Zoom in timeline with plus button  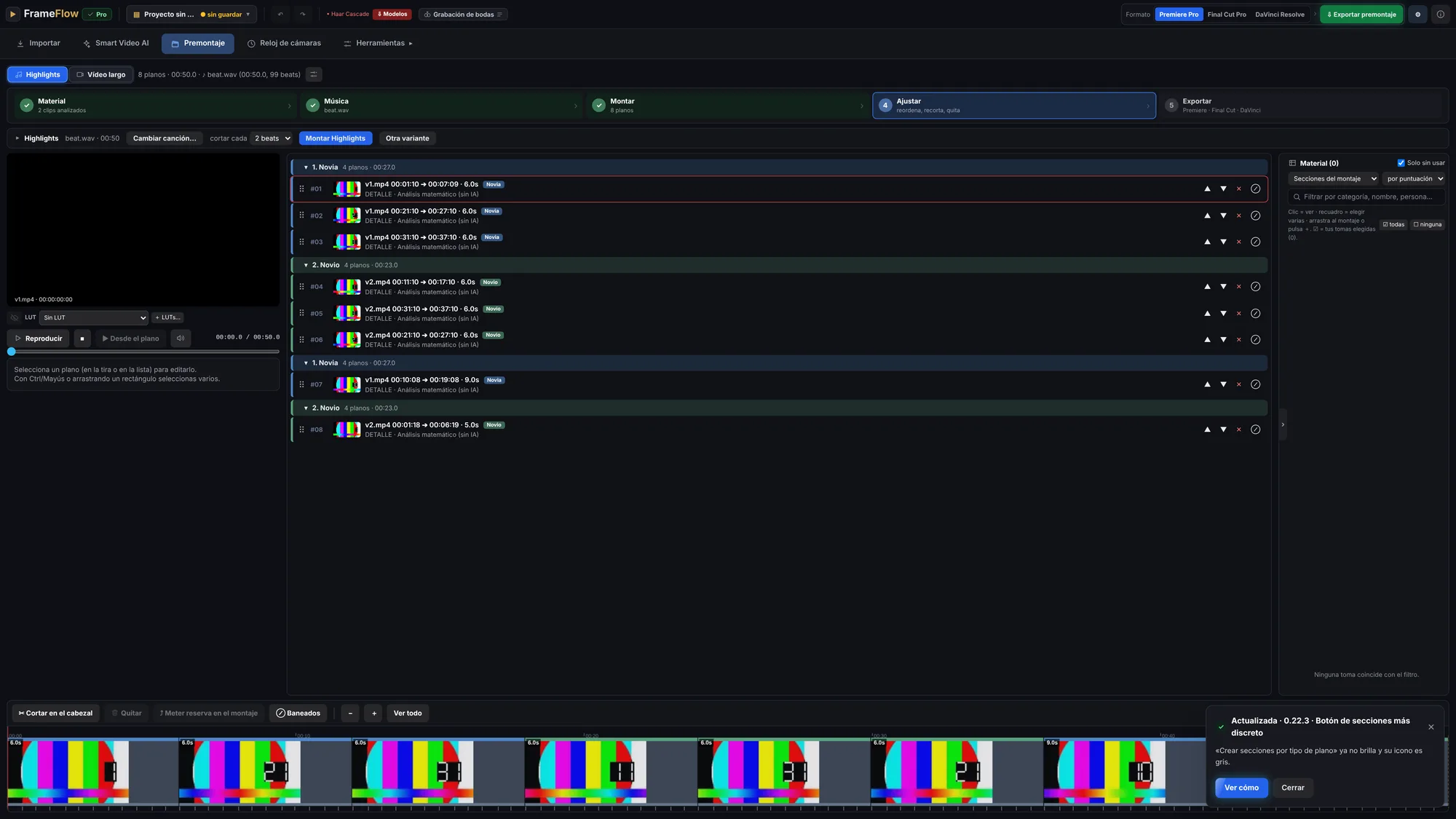click(374, 713)
